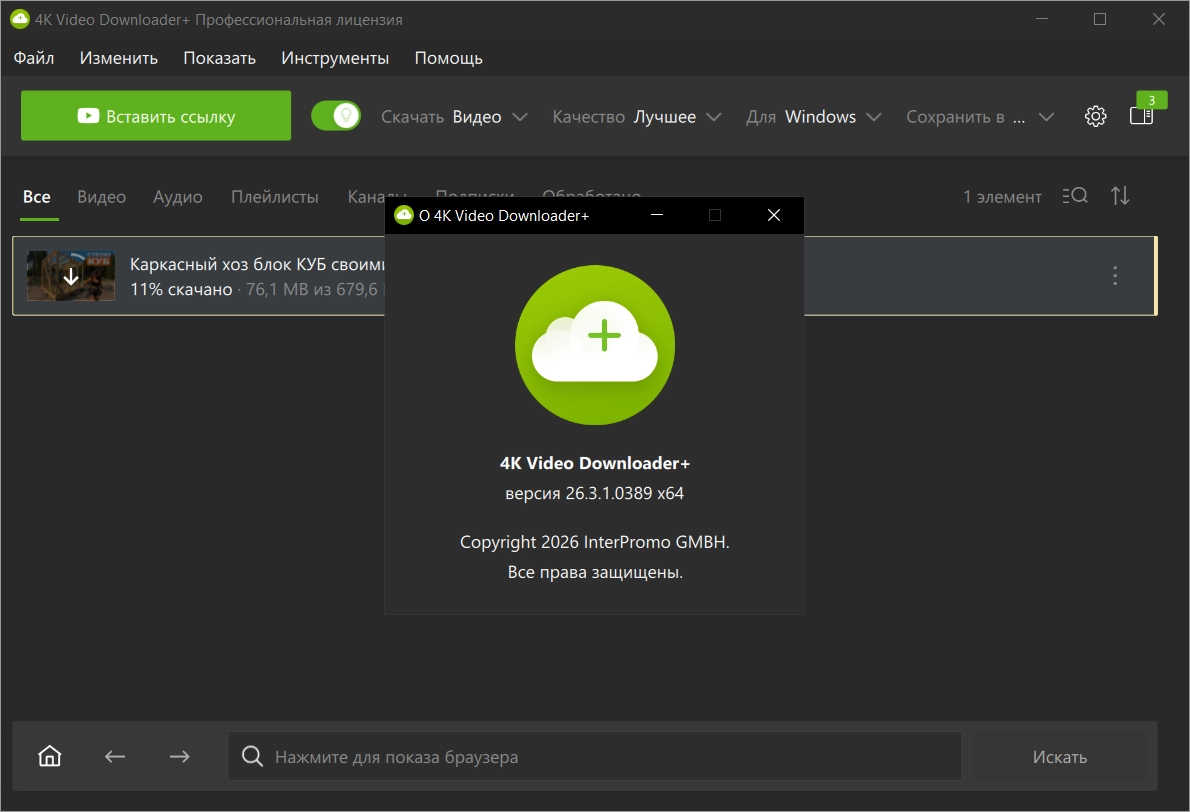1190x812 pixels.
Task: Click the About dialog title-bar app icon
Action: pyautogui.click(x=404, y=216)
